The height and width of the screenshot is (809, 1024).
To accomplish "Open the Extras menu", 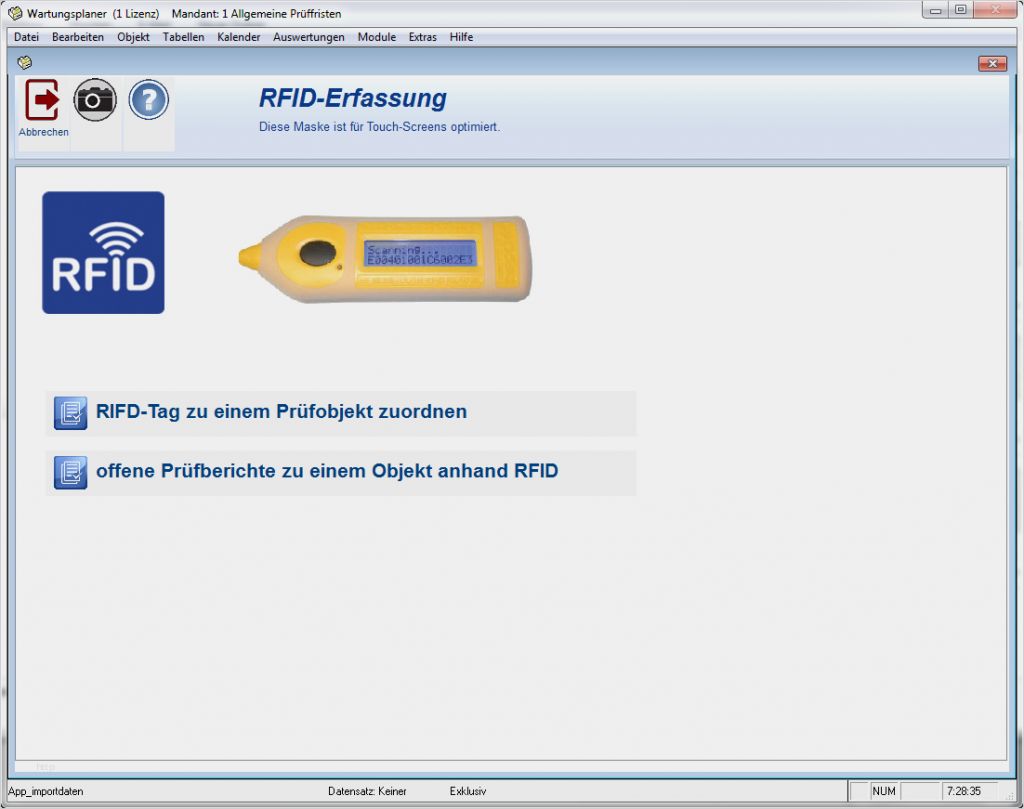I will pos(422,37).
